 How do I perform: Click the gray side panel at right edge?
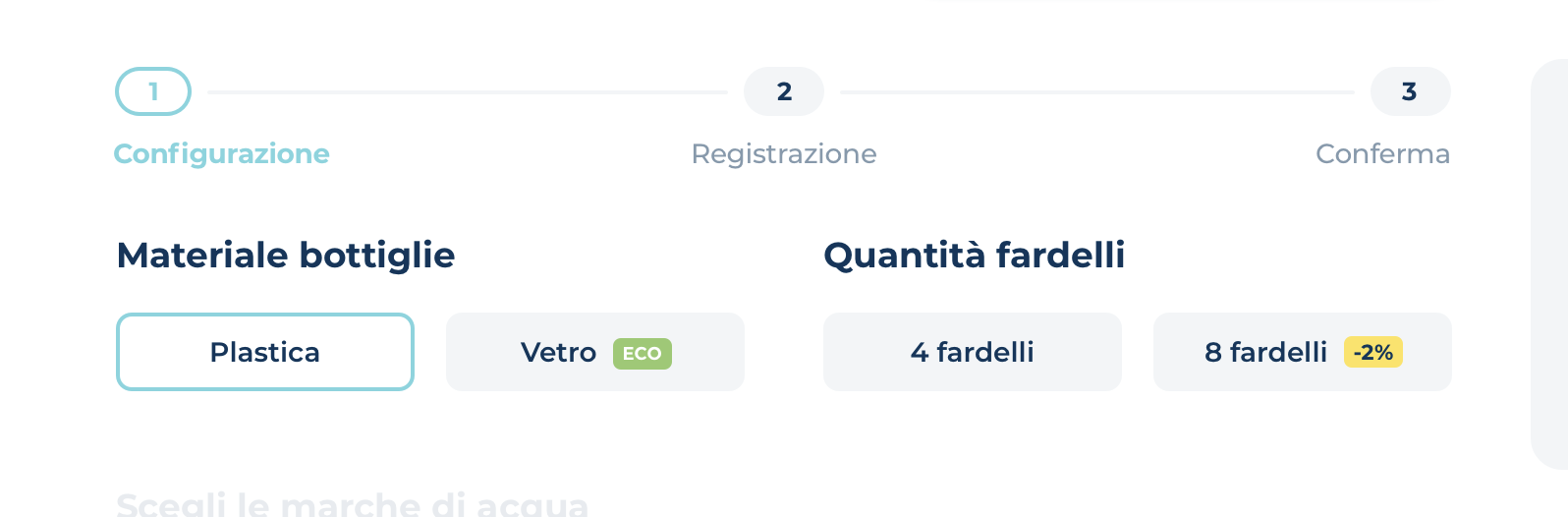(x=1549, y=265)
